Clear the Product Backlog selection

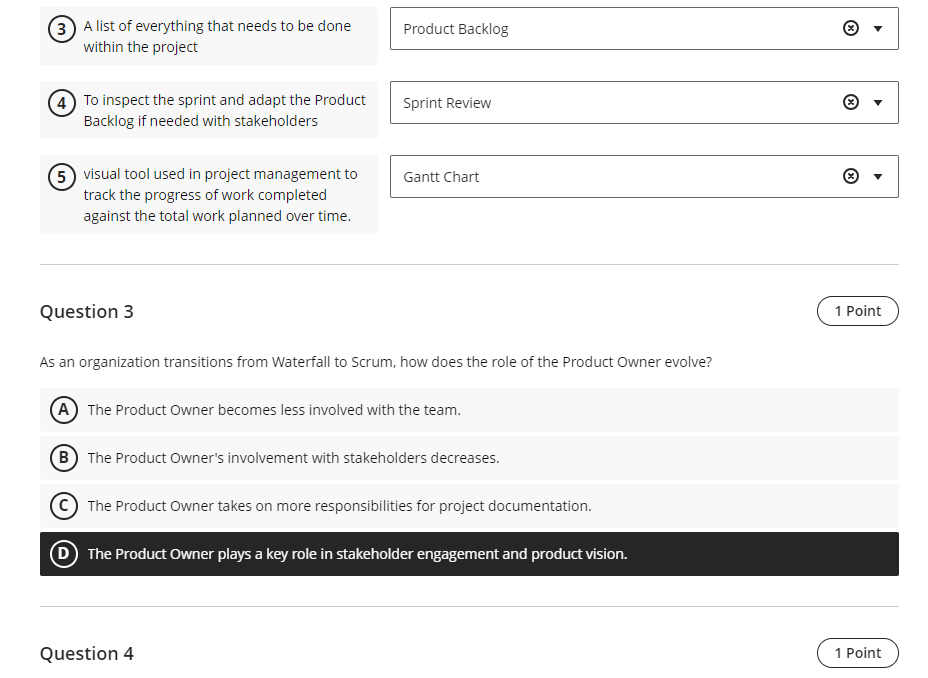pyautogui.click(x=850, y=28)
